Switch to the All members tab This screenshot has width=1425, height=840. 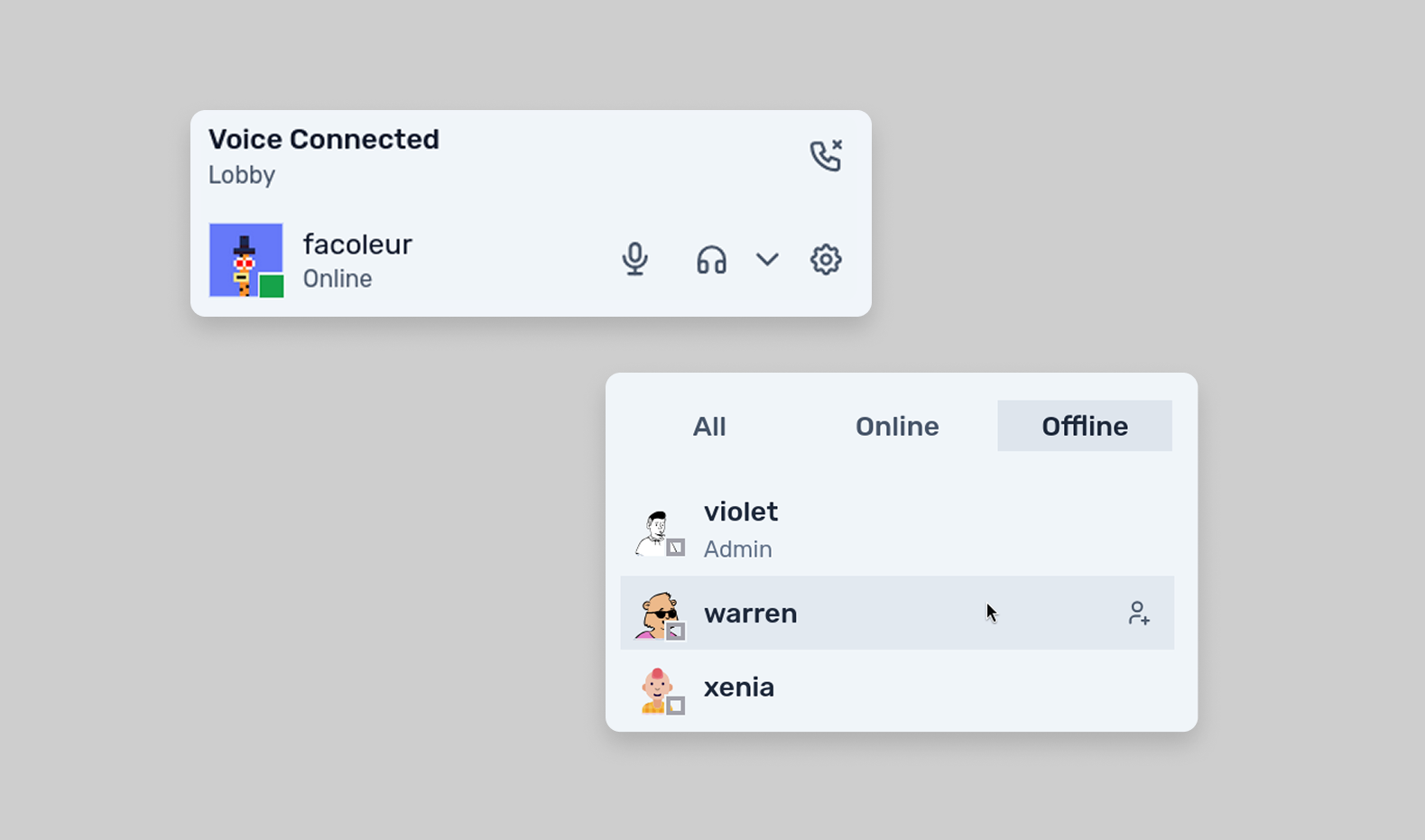pos(709,426)
